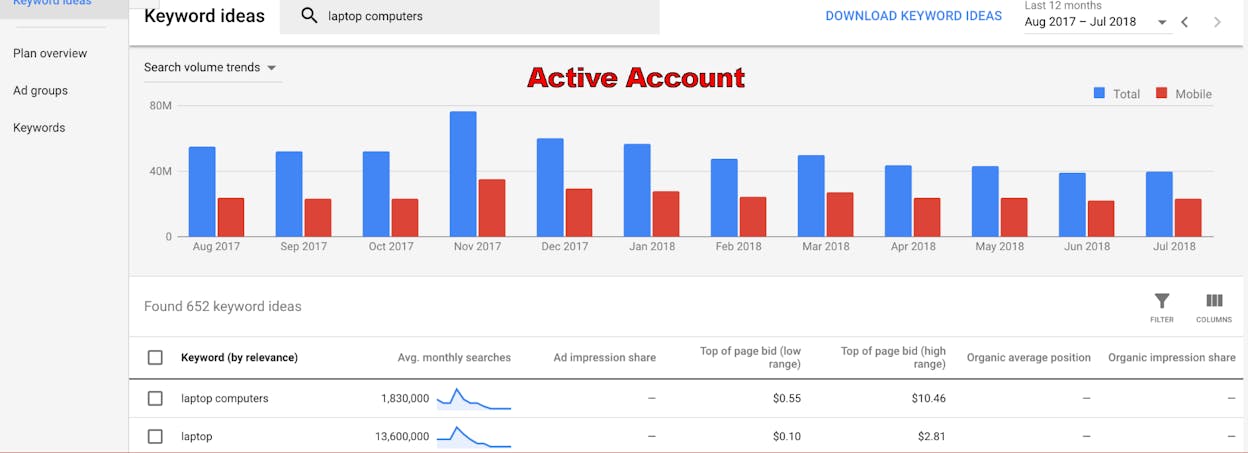Sort by Top of page bid (low range)
This screenshot has height=453, width=1248.
tap(751, 357)
